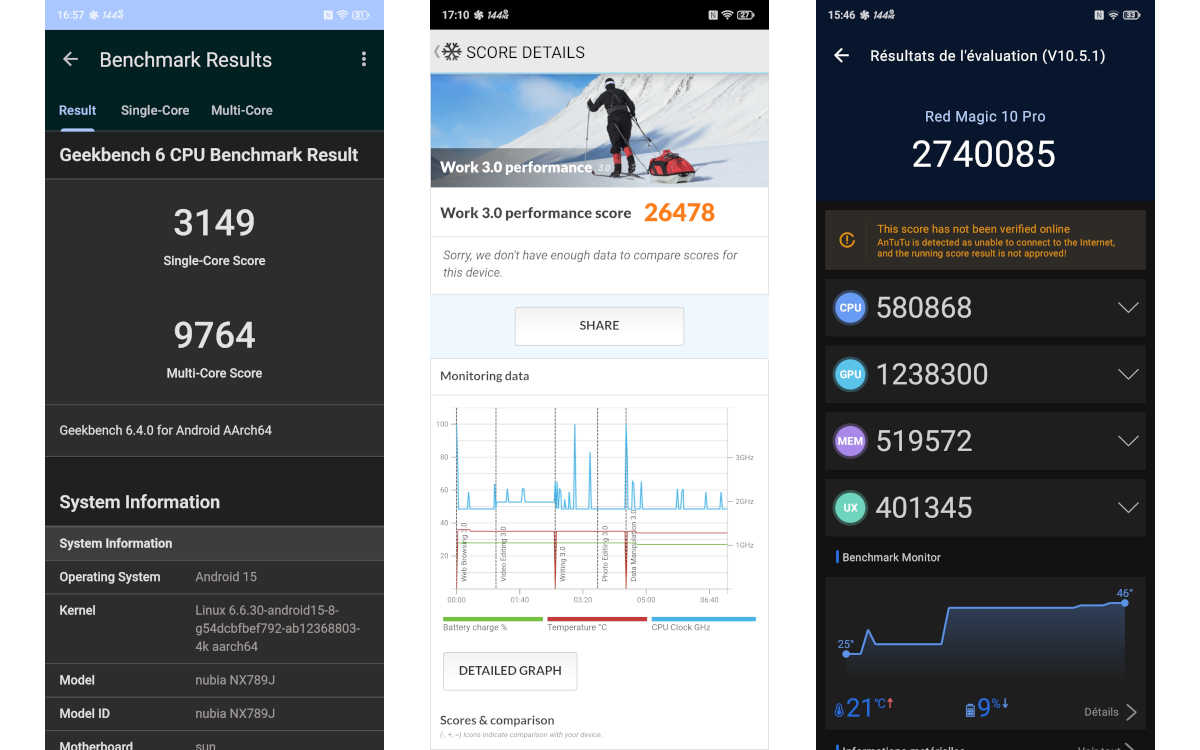Viewport: 1200px width, 750px height.
Task: Tap the thermometer icon in Benchmark Monitor
Action: pyautogui.click(x=839, y=710)
